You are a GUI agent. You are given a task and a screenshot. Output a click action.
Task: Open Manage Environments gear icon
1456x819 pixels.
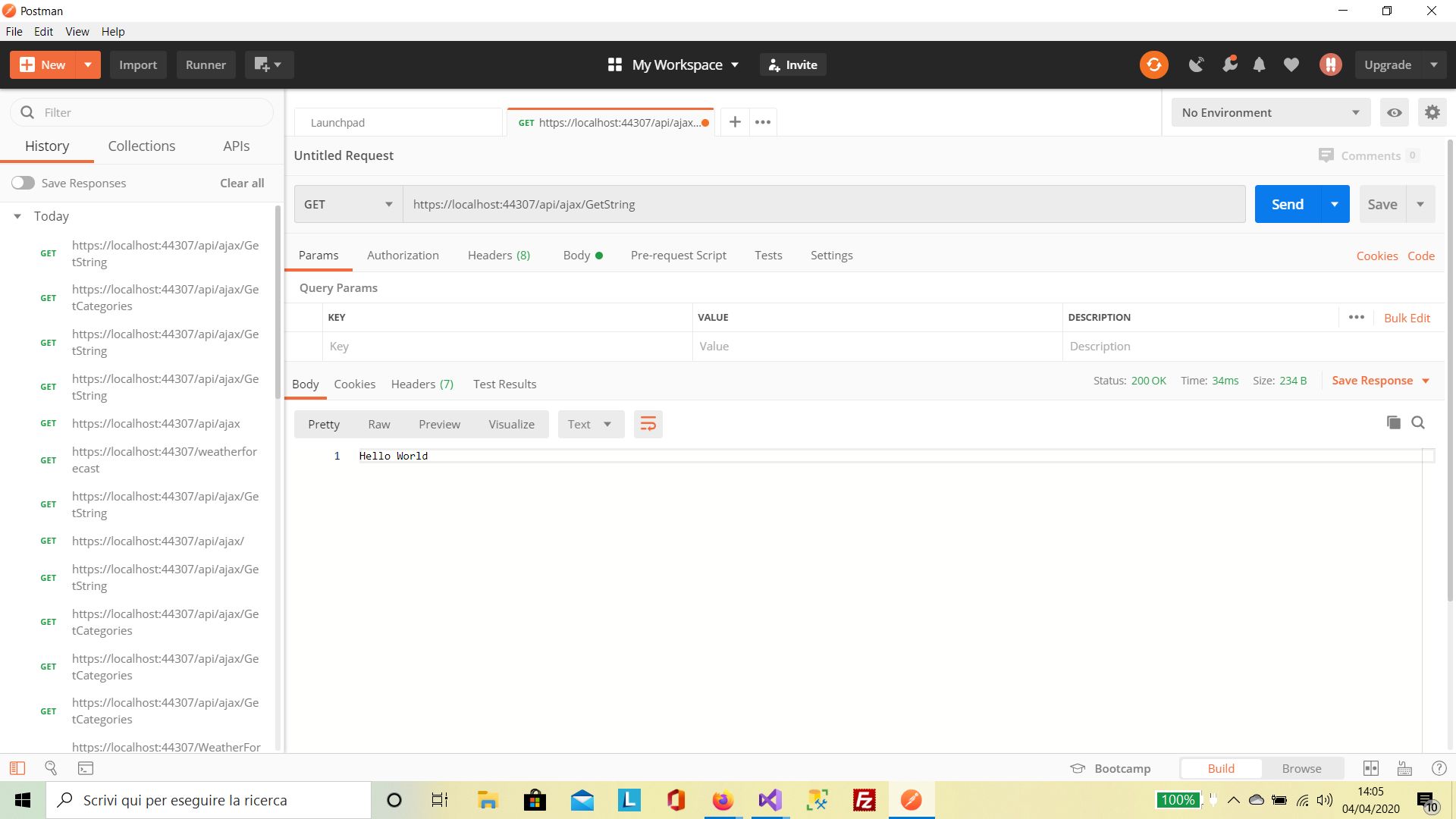pos(1432,112)
